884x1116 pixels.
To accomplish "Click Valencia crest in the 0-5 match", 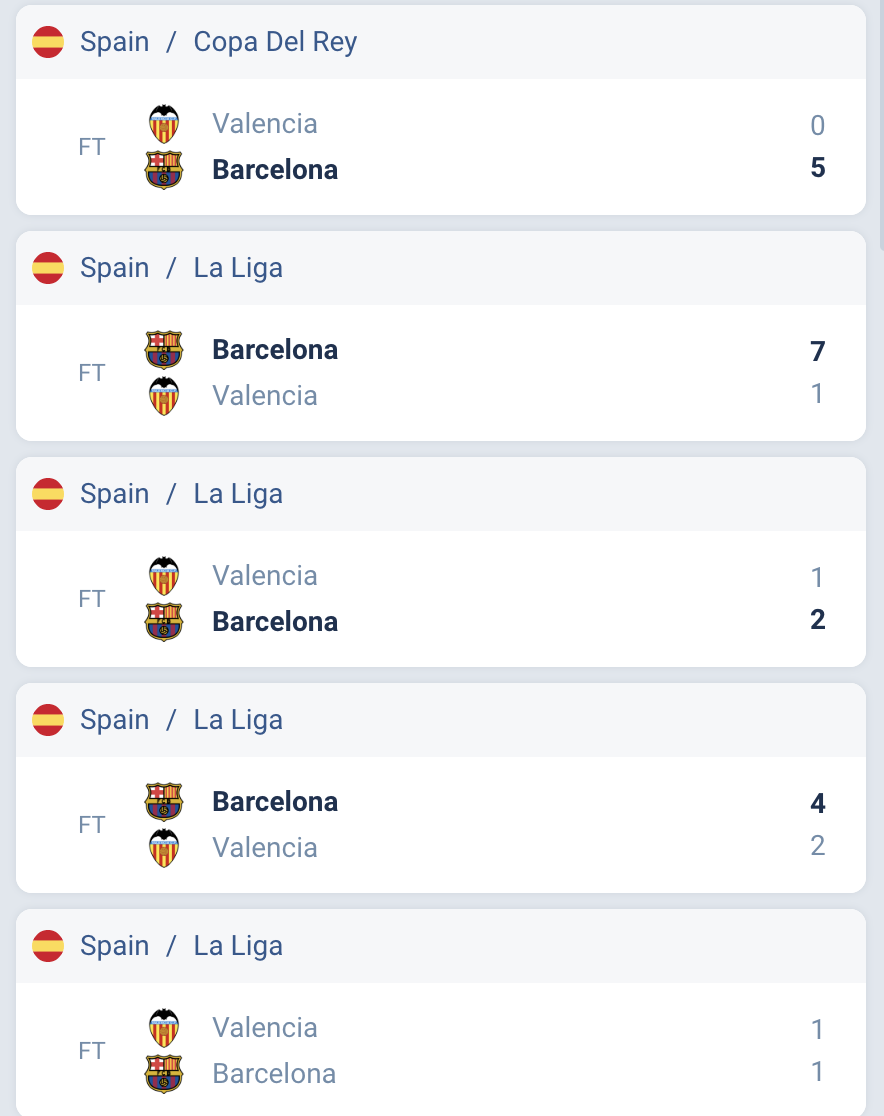I will pos(164,124).
